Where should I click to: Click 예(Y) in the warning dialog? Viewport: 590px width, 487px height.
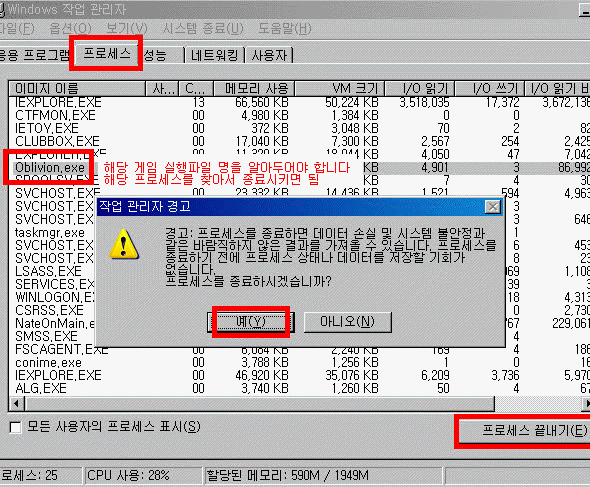click(x=251, y=322)
